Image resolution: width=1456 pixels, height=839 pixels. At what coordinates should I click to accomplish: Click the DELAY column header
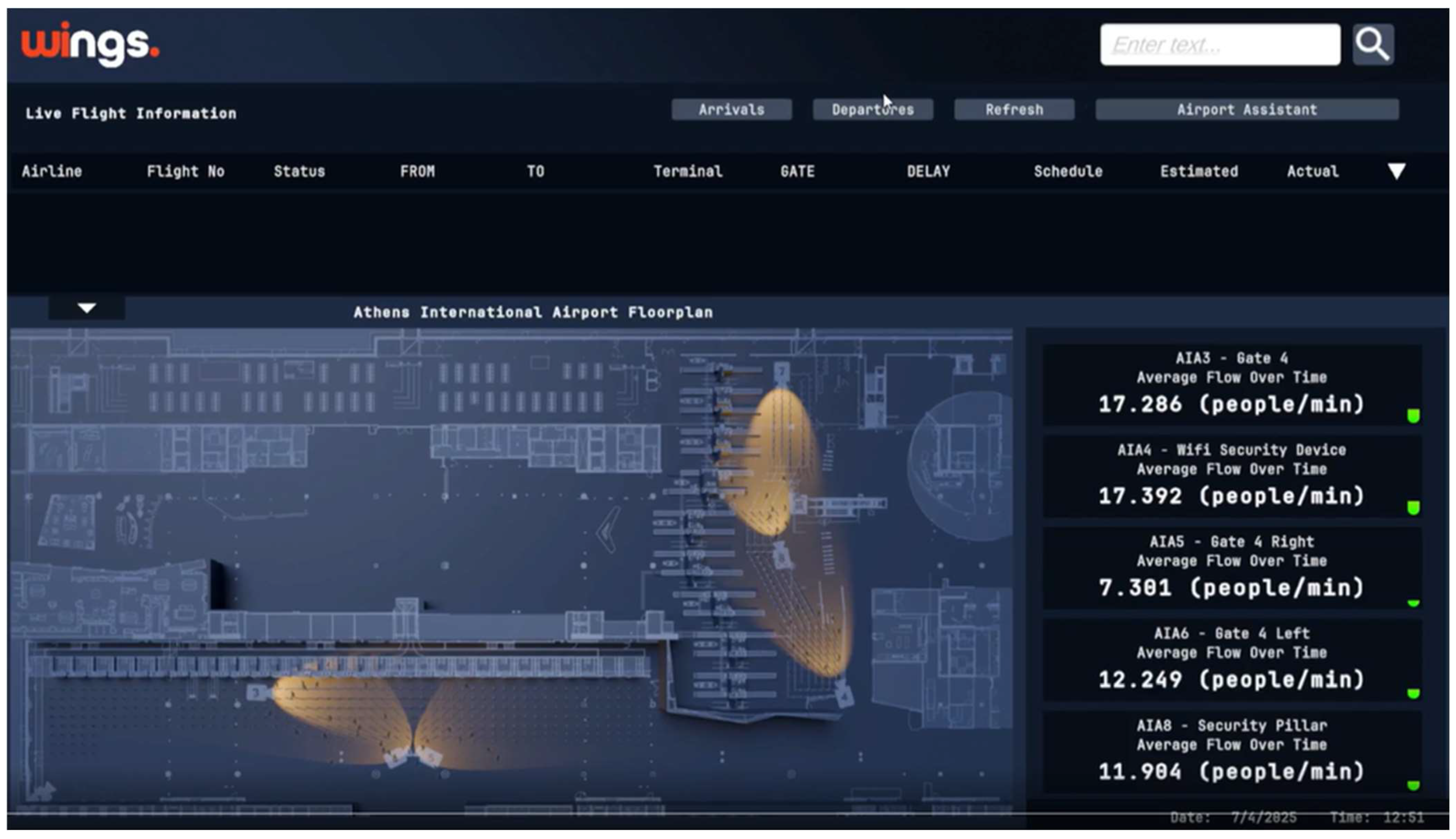[928, 171]
